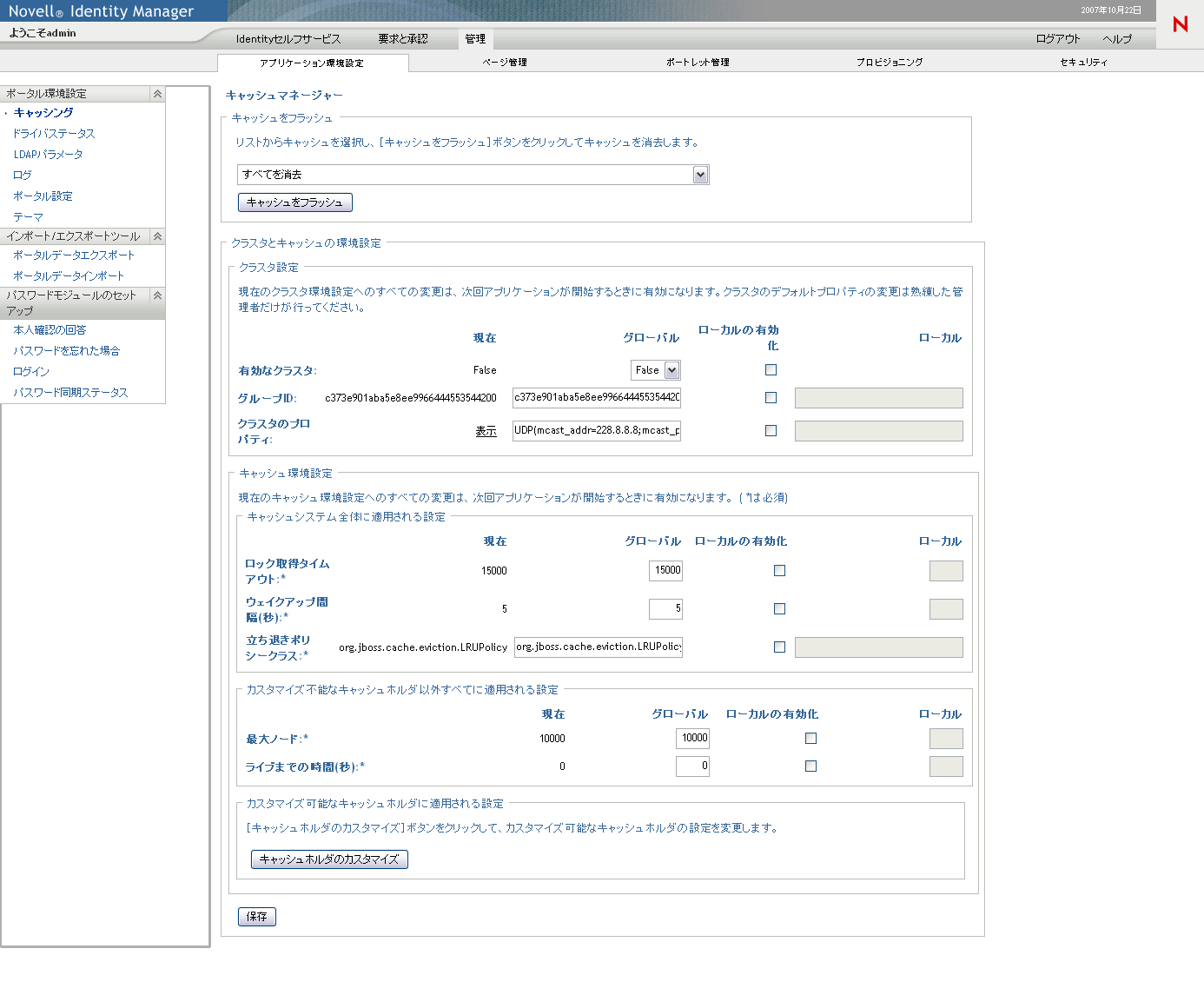The width and height of the screenshot is (1204, 982).
Task: Switch to セキュリティ sub-tab
Action: [1083, 63]
